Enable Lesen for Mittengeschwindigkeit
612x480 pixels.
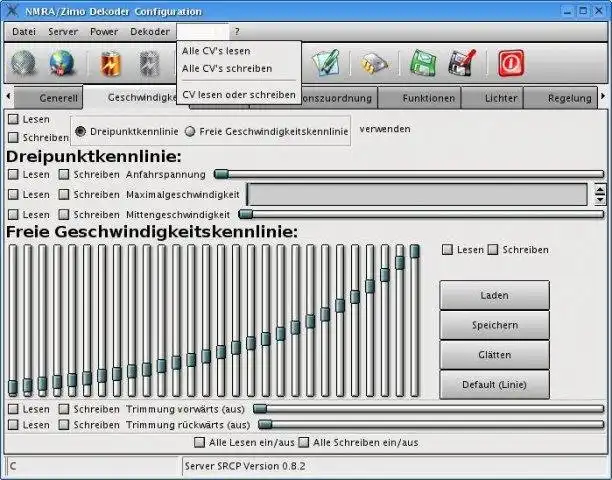[13, 214]
